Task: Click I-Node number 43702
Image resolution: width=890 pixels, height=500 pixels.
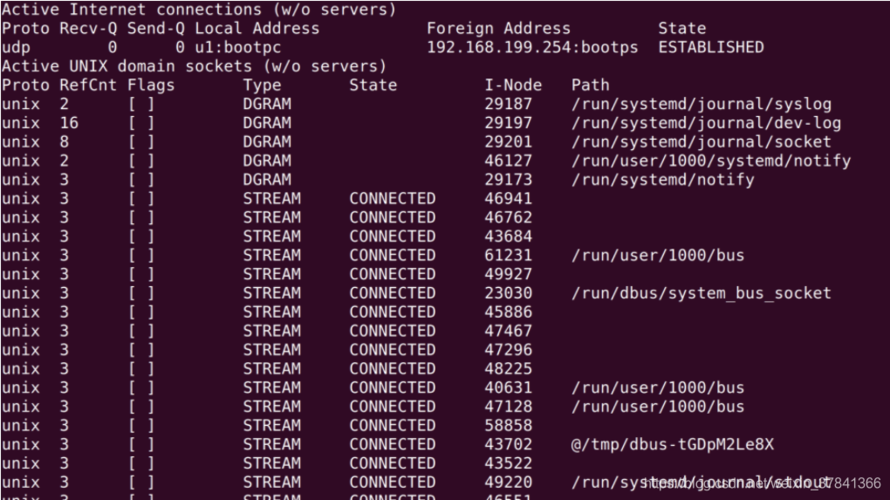Action: (x=509, y=444)
